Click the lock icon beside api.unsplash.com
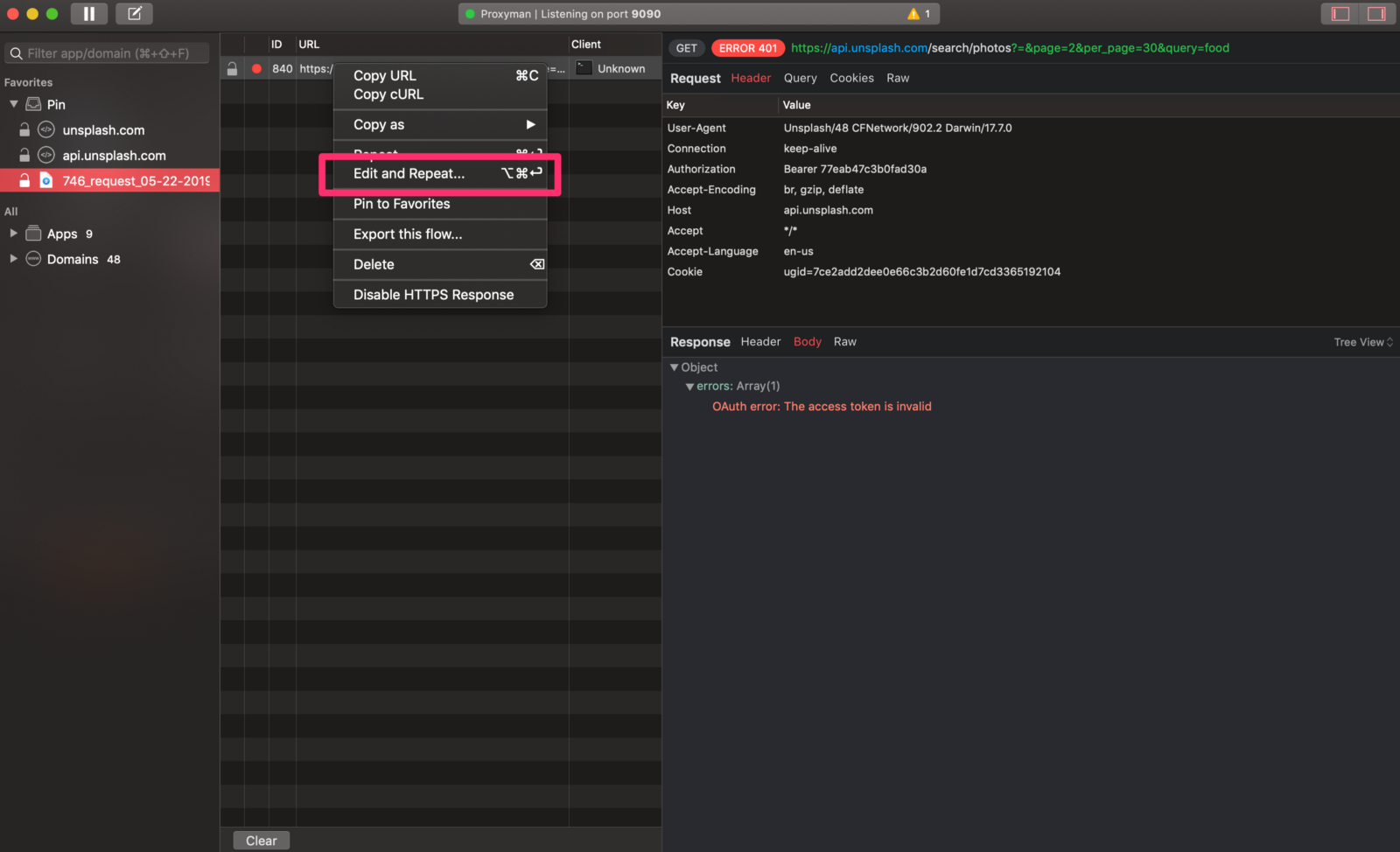The height and width of the screenshot is (852, 1400). (24, 155)
